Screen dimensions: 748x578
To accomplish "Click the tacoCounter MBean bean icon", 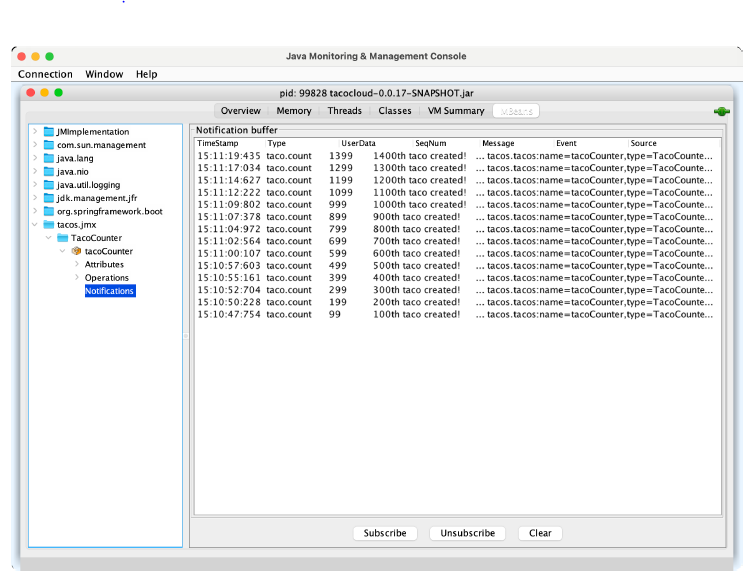I will (x=76, y=251).
